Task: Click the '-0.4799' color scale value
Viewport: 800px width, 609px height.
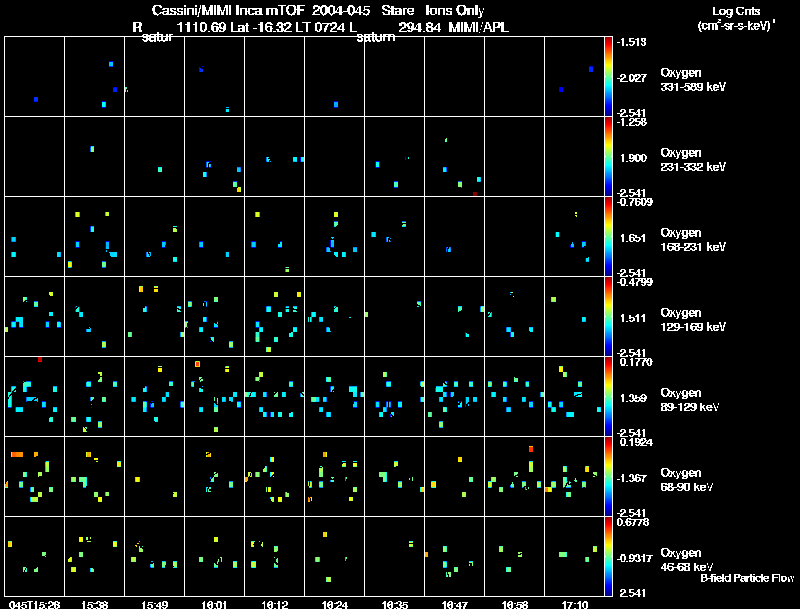Action: pyautogui.click(x=634, y=282)
